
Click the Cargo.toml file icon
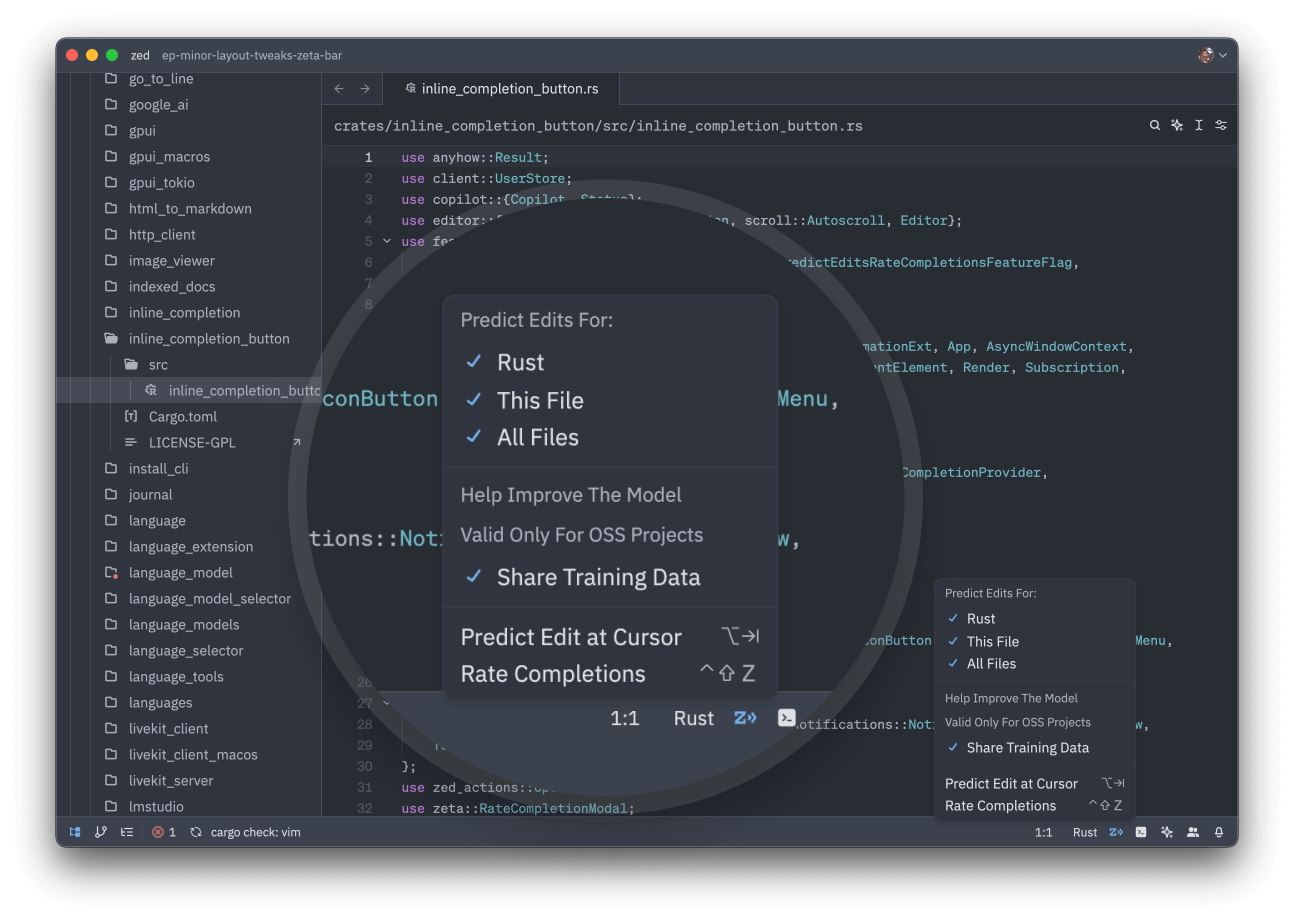pyautogui.click(x=131, y=416)
